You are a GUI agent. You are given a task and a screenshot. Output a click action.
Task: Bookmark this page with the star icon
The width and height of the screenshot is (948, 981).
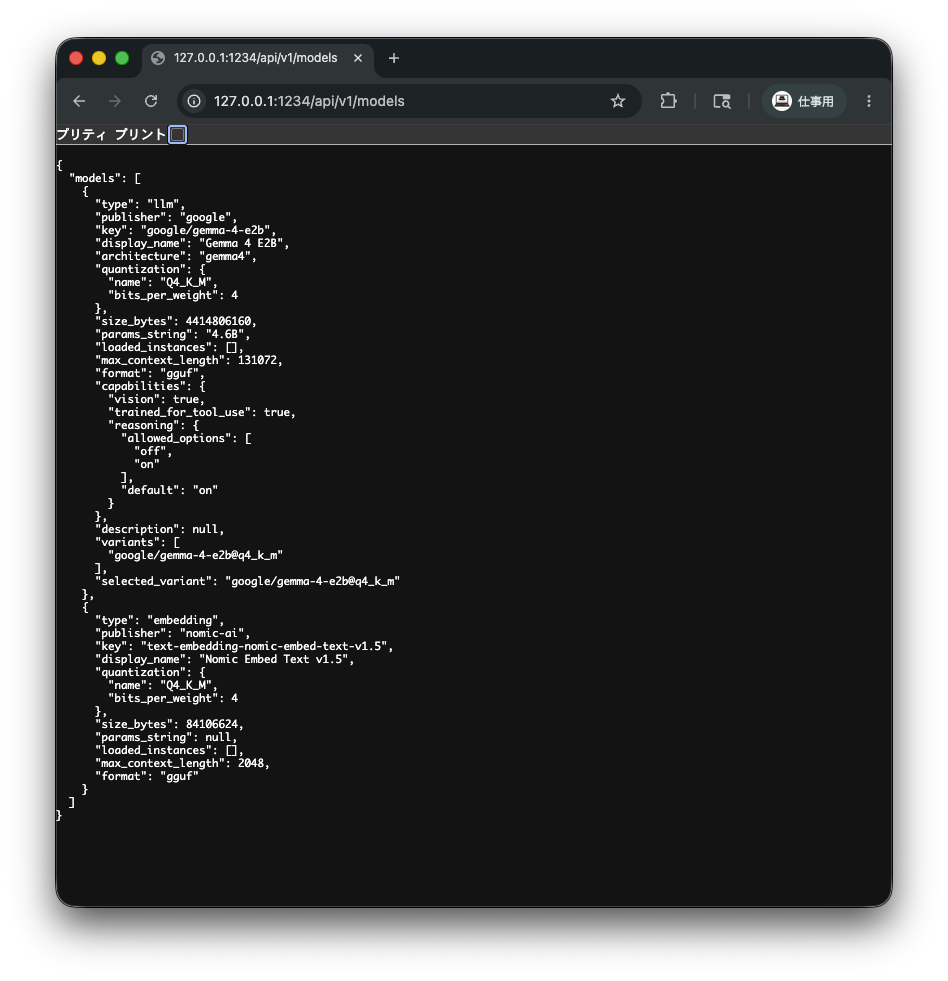point(618,101)
